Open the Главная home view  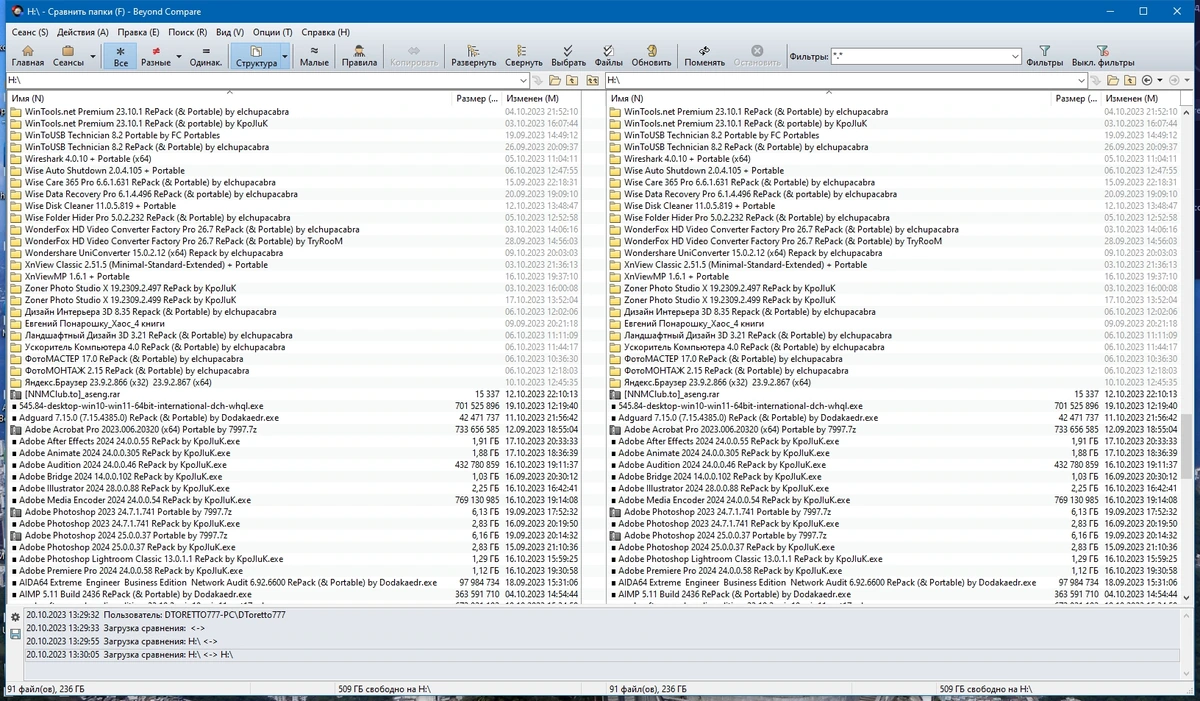tap(28, 56)
